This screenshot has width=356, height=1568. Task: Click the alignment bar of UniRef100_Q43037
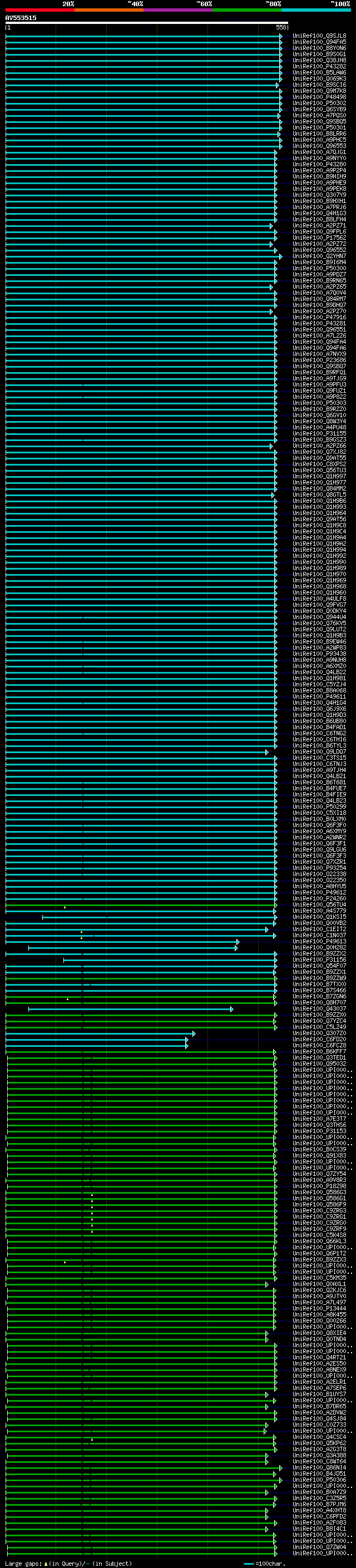(x=131, y=1009)
